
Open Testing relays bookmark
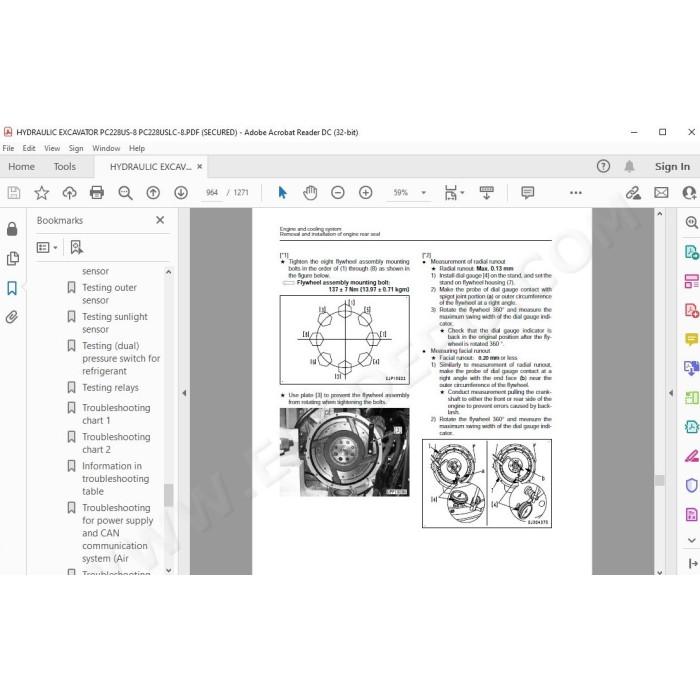click(110, 388)
